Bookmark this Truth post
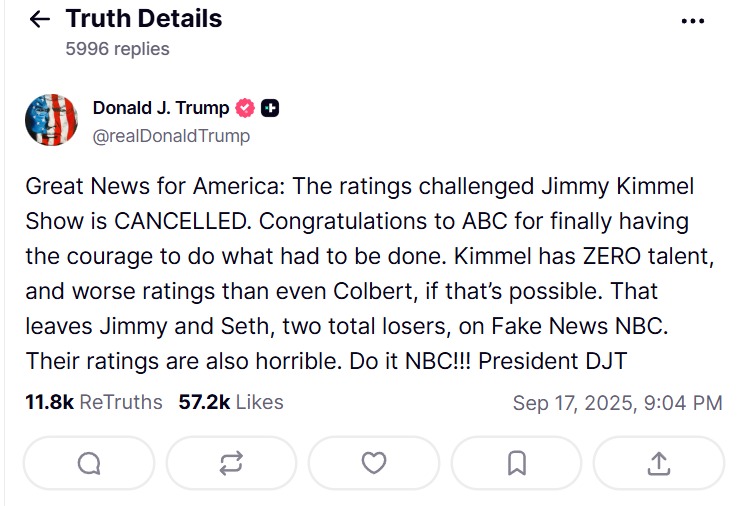The image size is (737, 506). click(x=516, y=463)
